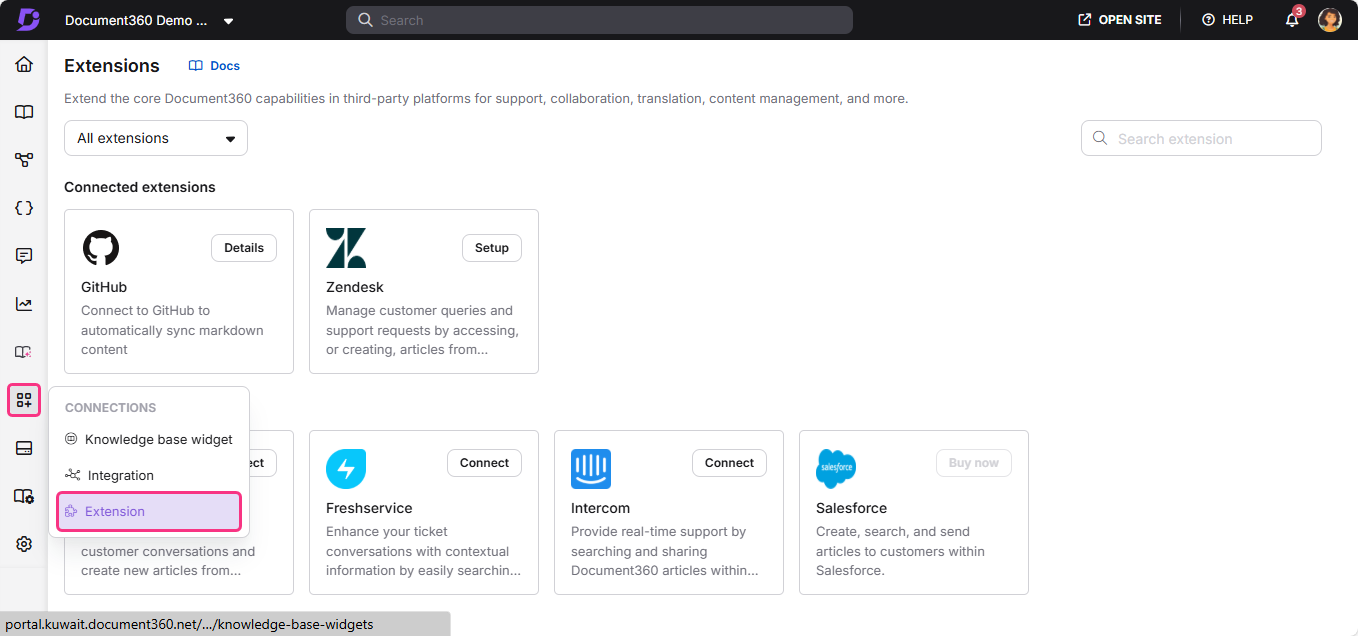
Task: Expand the project switcher next to Document360 Demo
Action: (228, 19)
